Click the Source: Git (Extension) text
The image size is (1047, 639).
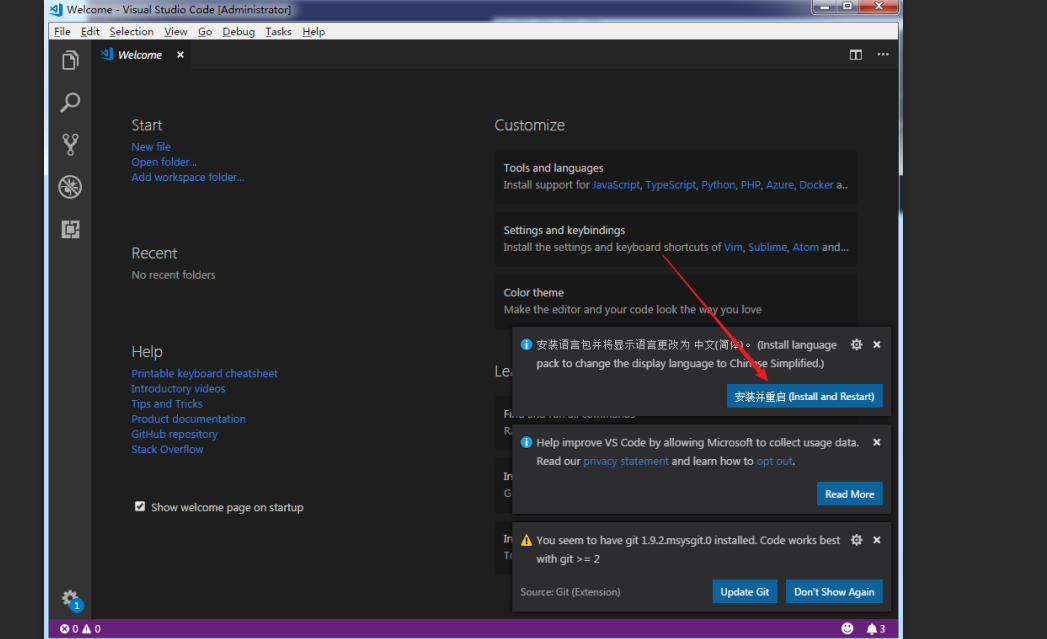click(570, 592)
